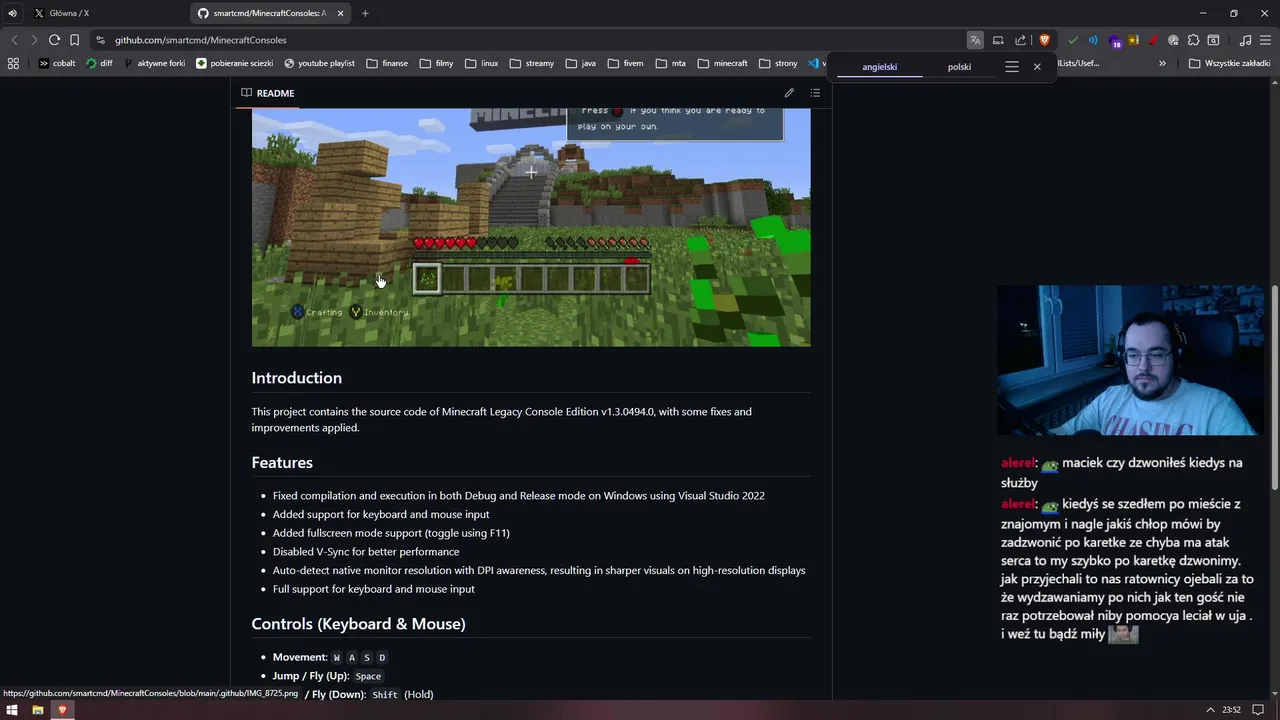The height and width of the screenshot is (720, 1280).
Task: Open File Explorer from taskbar
Action: (38, 710)
